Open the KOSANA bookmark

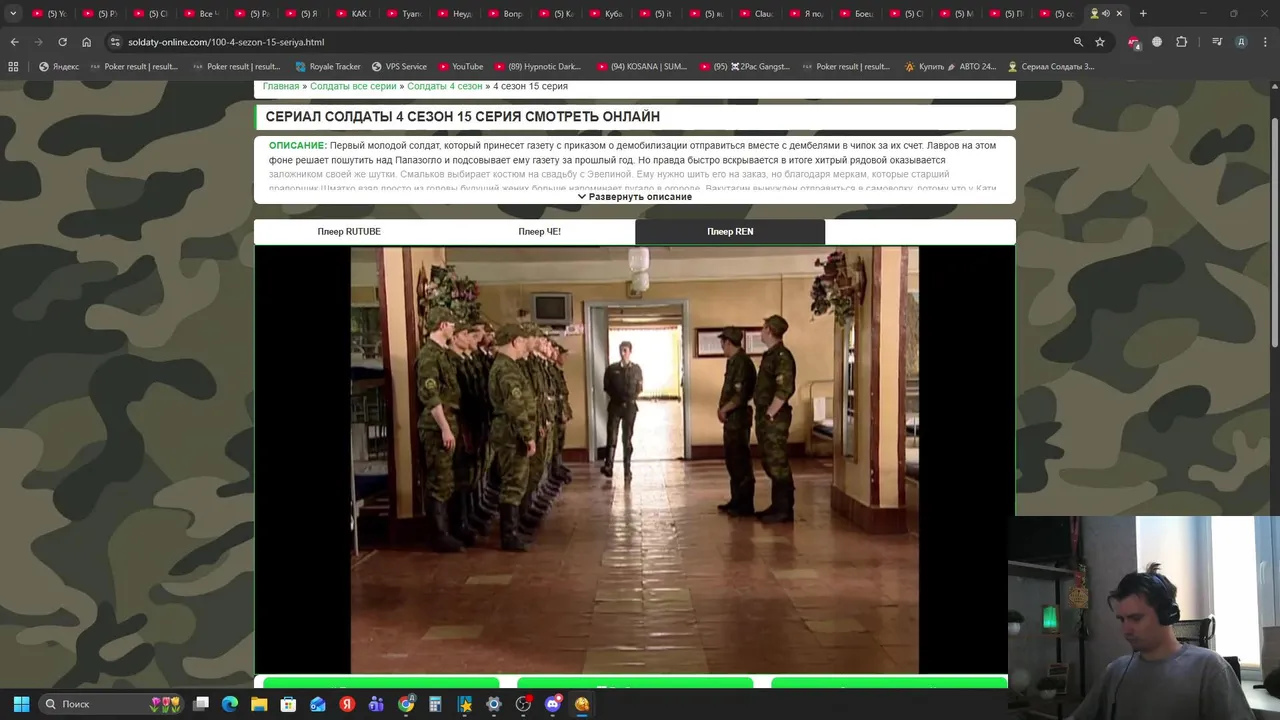[642, 67]
